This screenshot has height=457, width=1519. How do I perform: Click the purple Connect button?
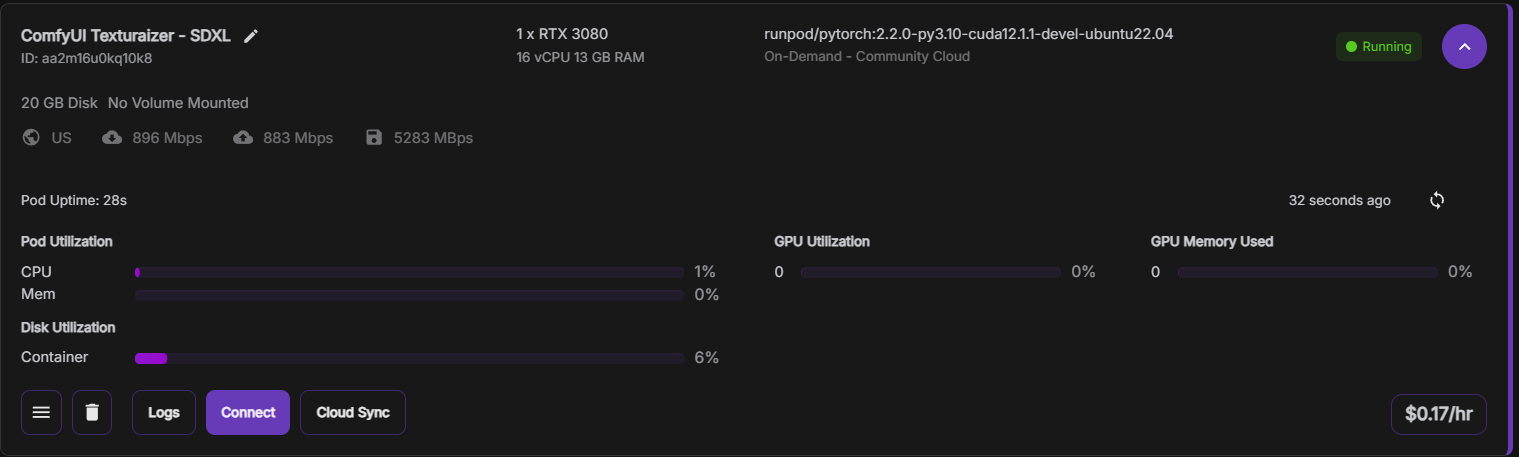(x=248, y=412)
